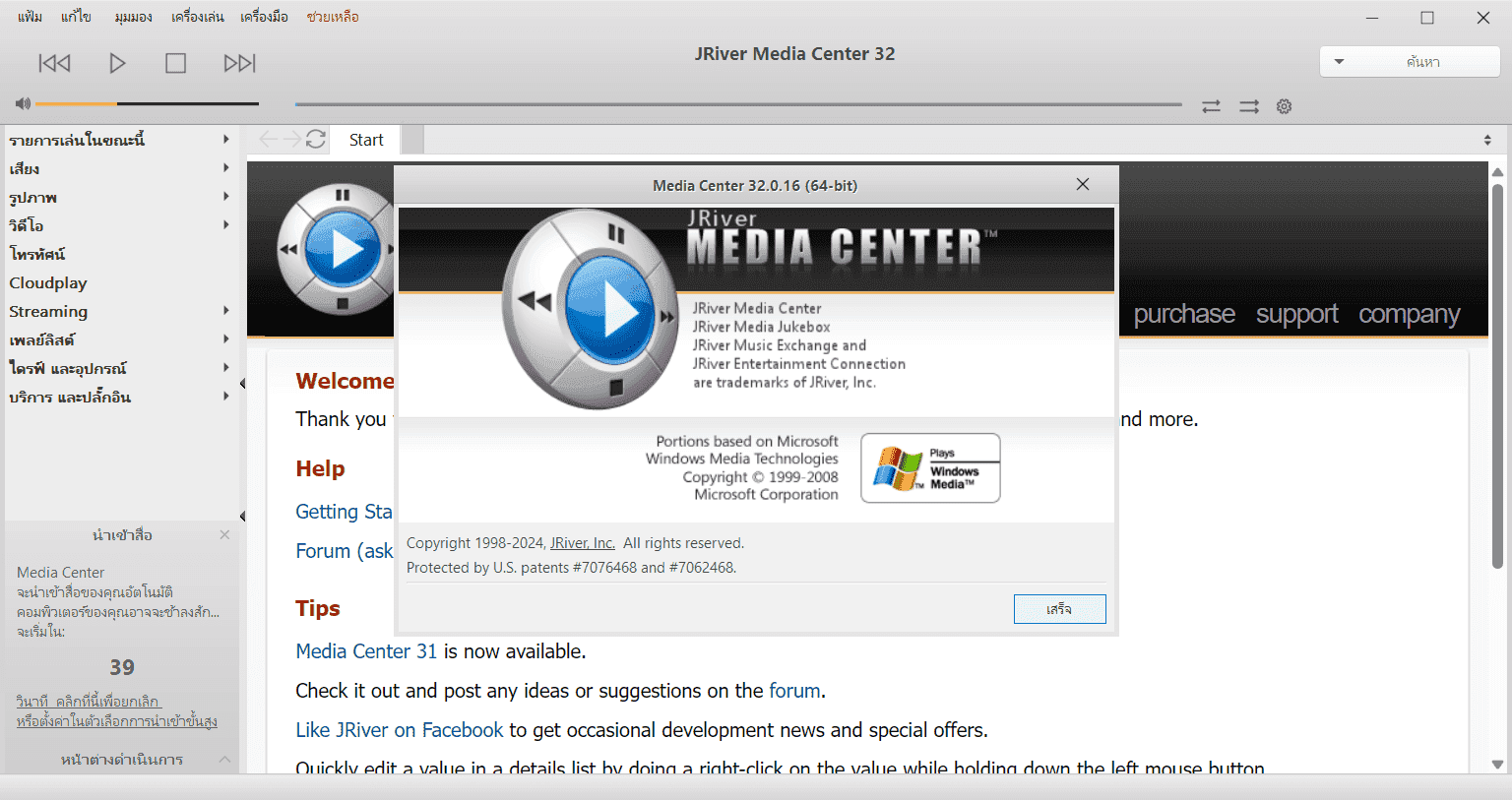Expand the รูปภาพ section arrow

pos(225,197)
